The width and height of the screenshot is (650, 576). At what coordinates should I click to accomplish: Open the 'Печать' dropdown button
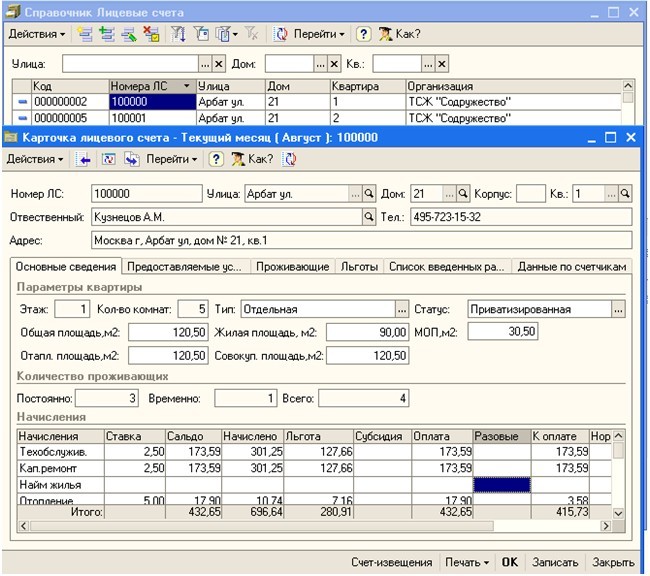pyautogui.click(x=467, y=562)
